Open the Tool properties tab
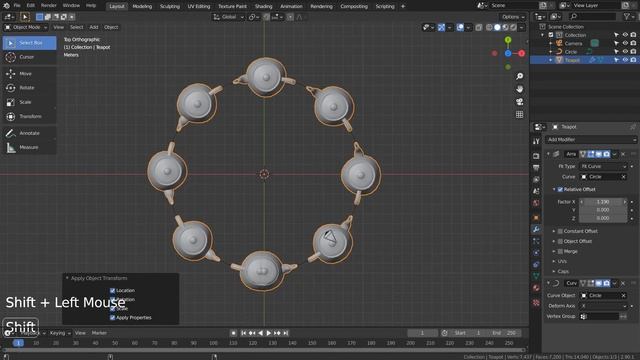Image resolution: width=640 pixels, height=360 pixels. coord(536,141)
